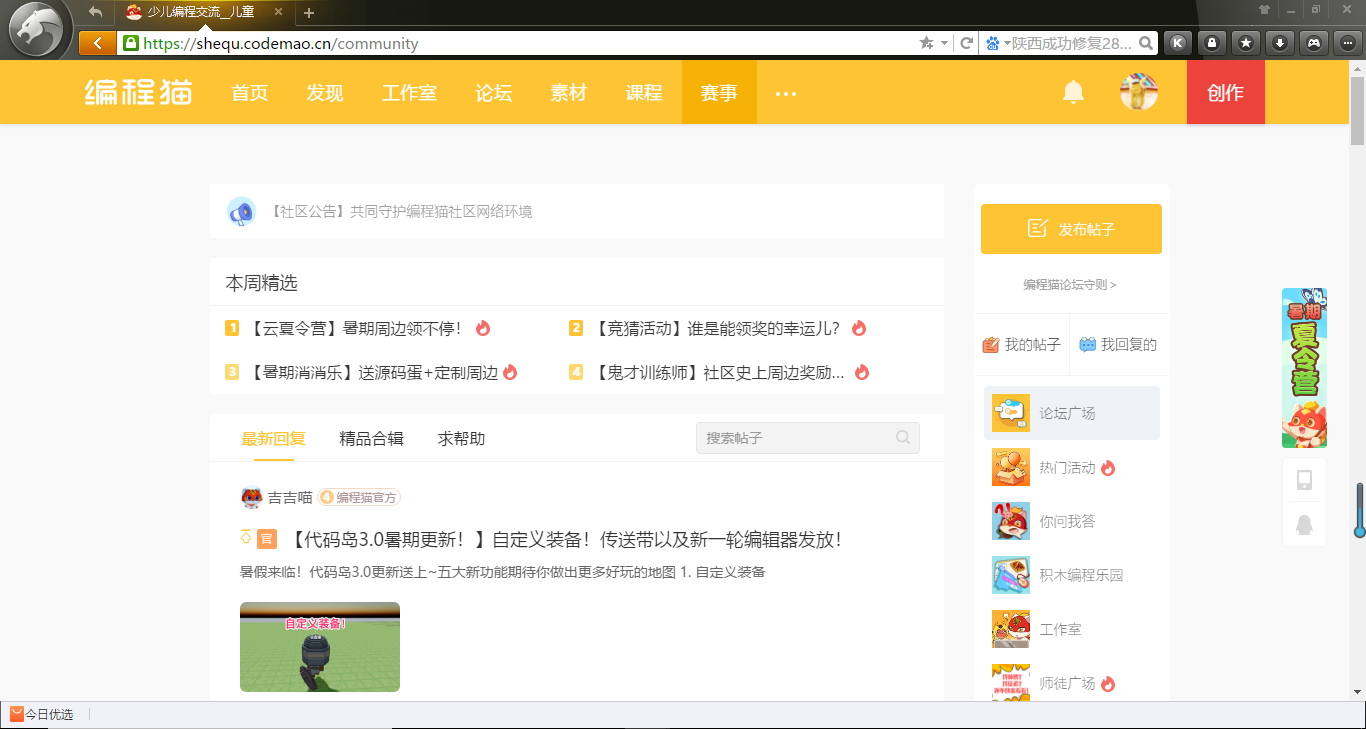Open the 编程猫论坛守则 link
This screenshot has width=1366, height=729.
click(1070, 285)
